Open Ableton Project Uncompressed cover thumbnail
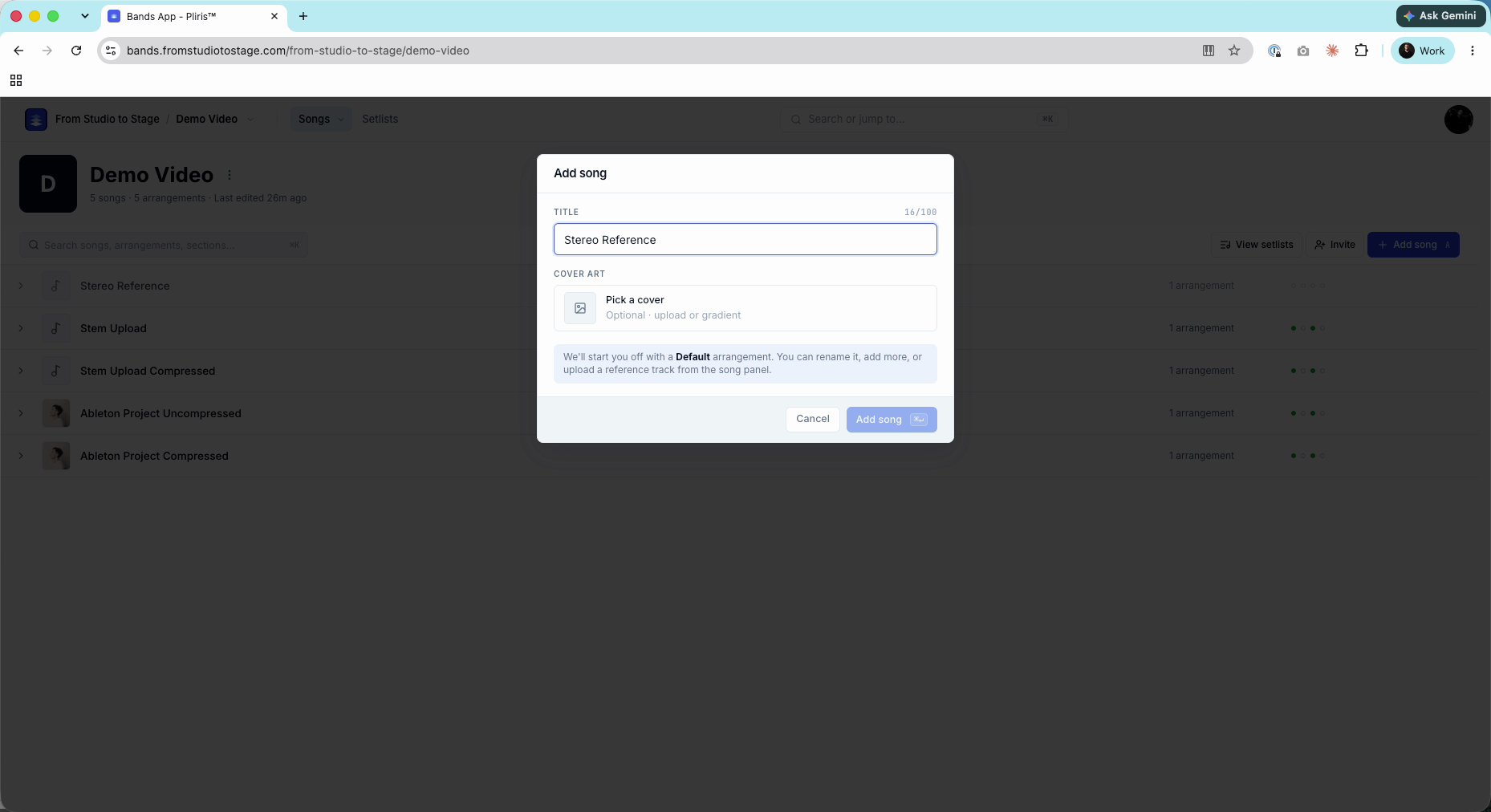Viewport: 1491px width, 812px height. coord(56,413)
